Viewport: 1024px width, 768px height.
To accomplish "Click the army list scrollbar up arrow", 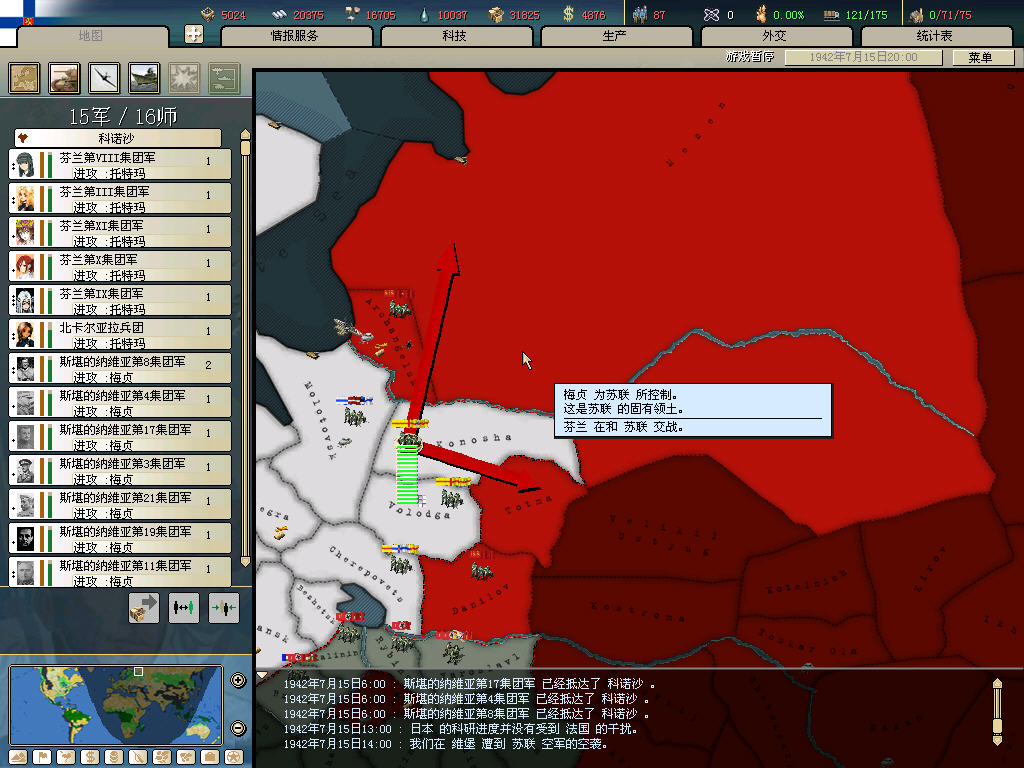I will coord(246,135).
